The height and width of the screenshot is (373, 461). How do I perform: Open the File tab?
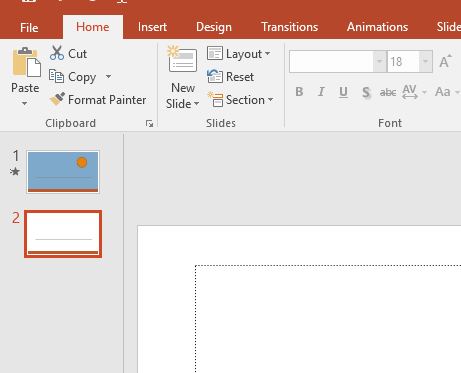[x=29, y=27]
